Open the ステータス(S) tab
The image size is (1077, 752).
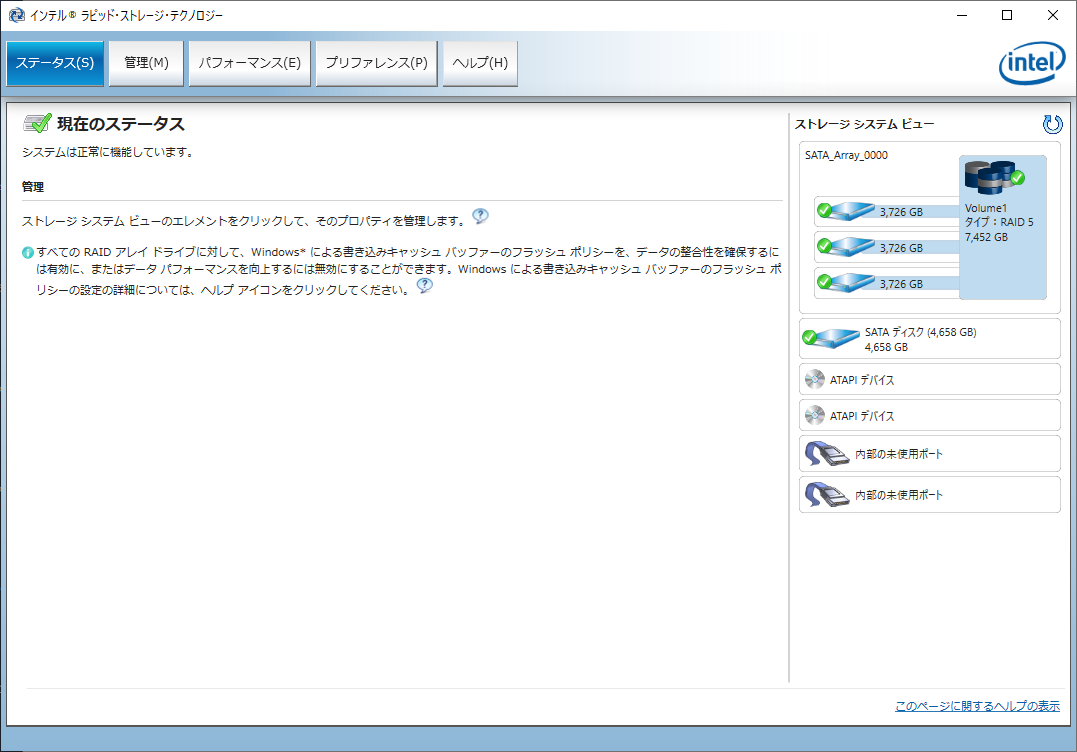[x=55, y=63]
